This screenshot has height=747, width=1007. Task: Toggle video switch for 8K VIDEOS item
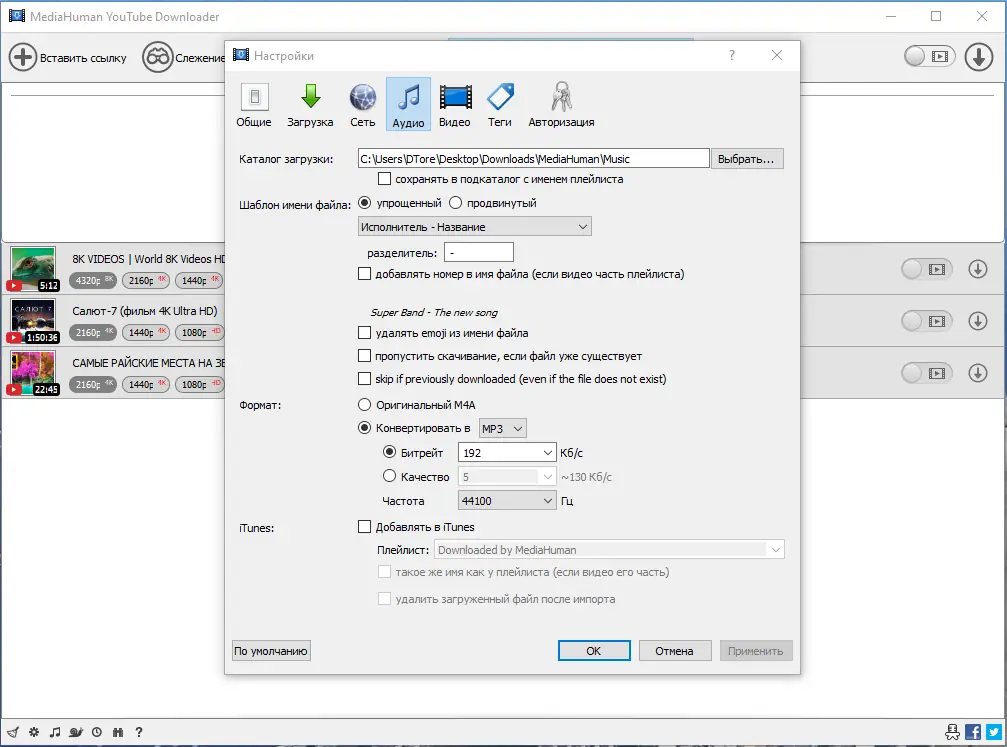926,268
